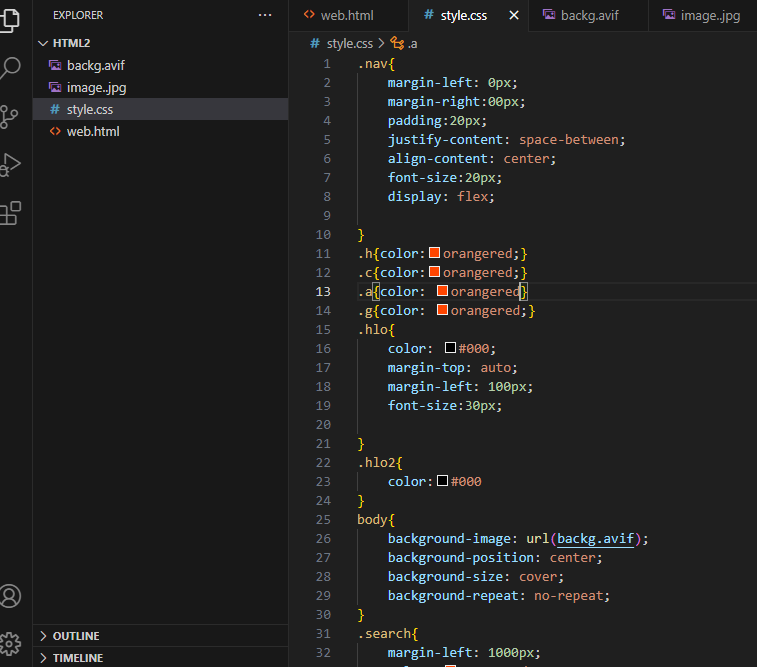The width and height of the screenshot is (757, 667).
Task: Open the #000 color swatch on line 16
Action: pos(450,347)
